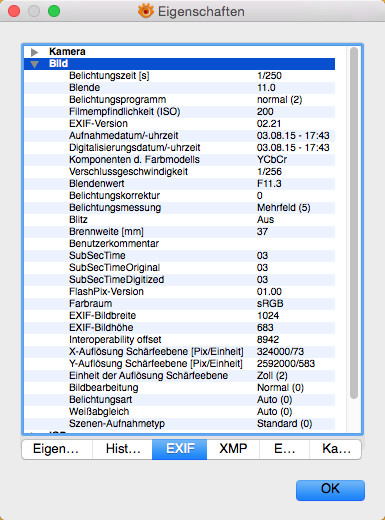This screenshot has height=520, width=385.
Task: Click the value 02.21
Action: coord(269,124)
